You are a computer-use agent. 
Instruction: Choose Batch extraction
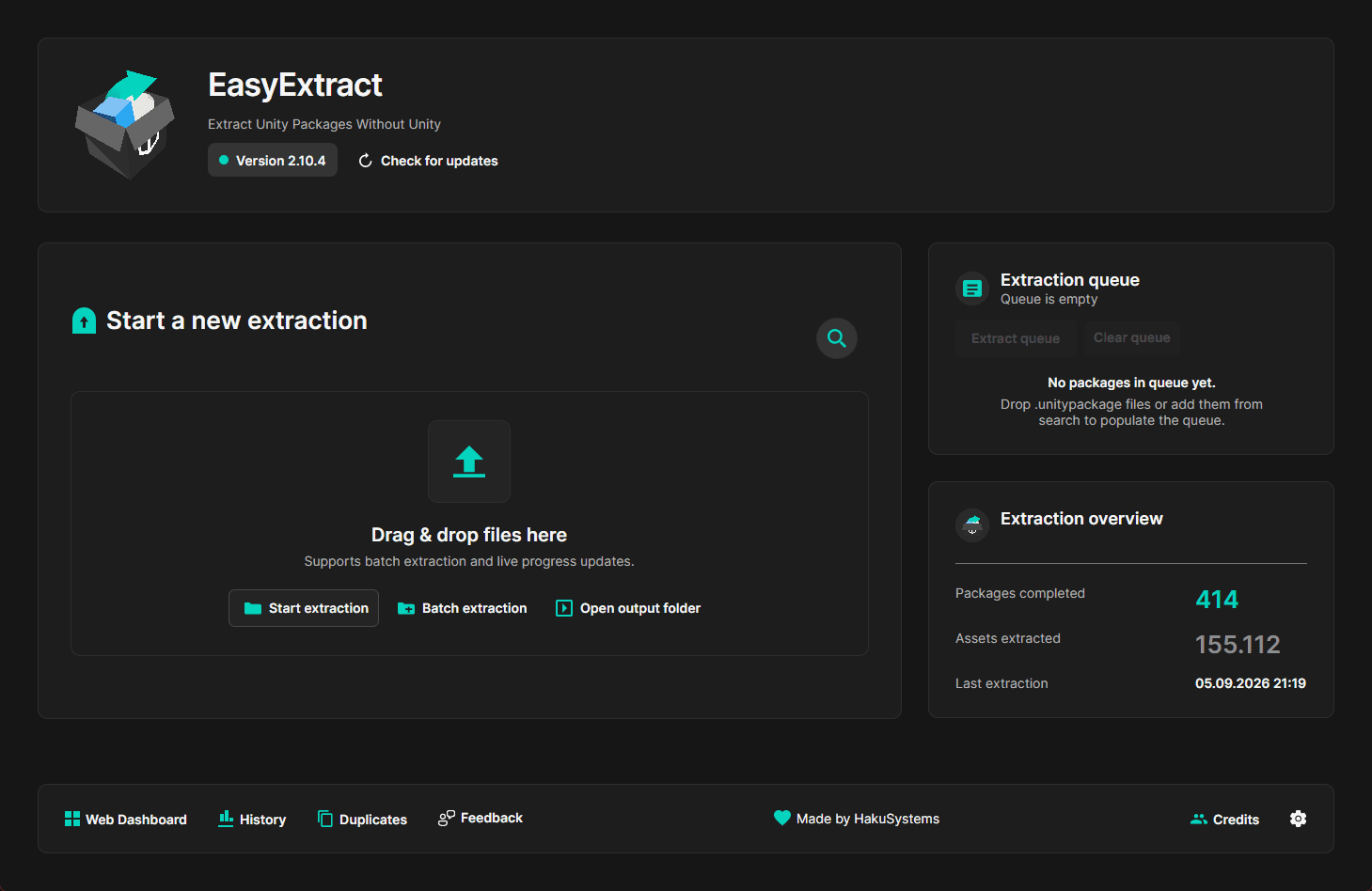click(x=463, y=608)
